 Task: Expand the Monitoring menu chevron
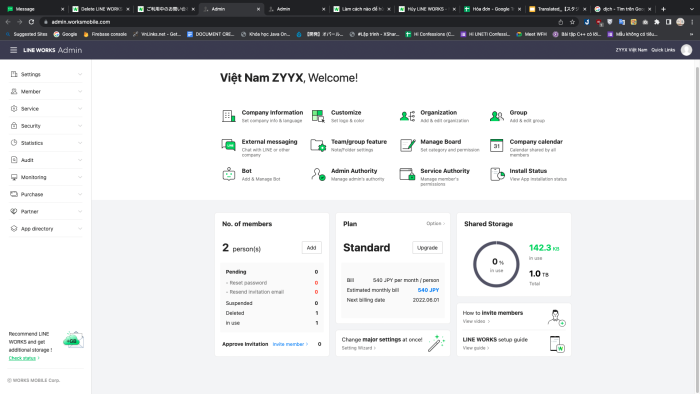(80, 177)
